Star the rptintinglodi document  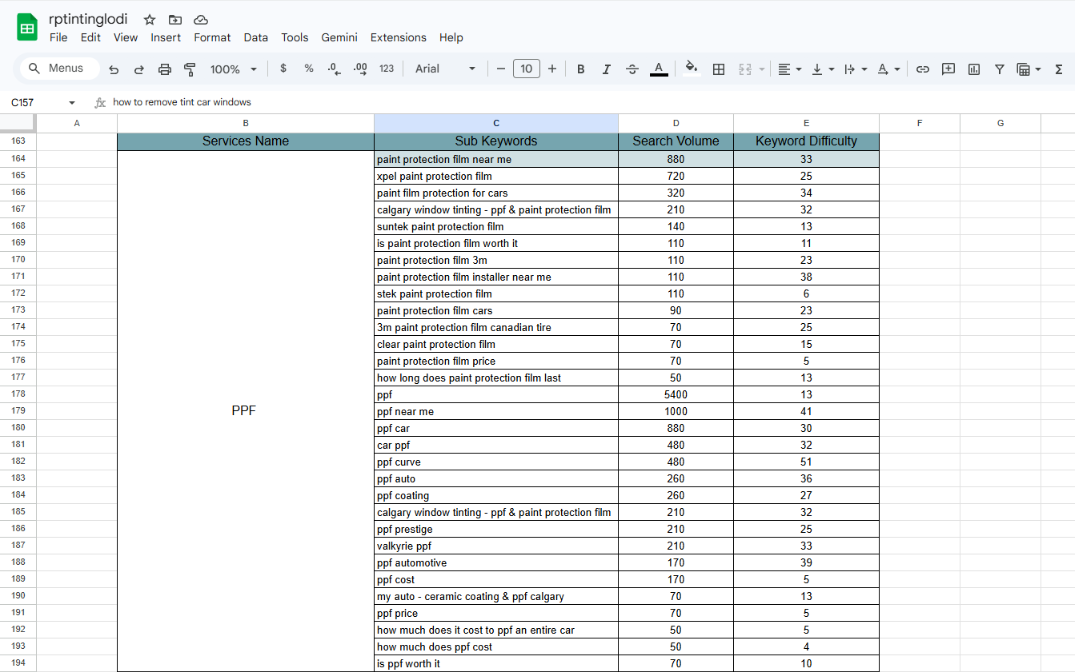(149, 20)
